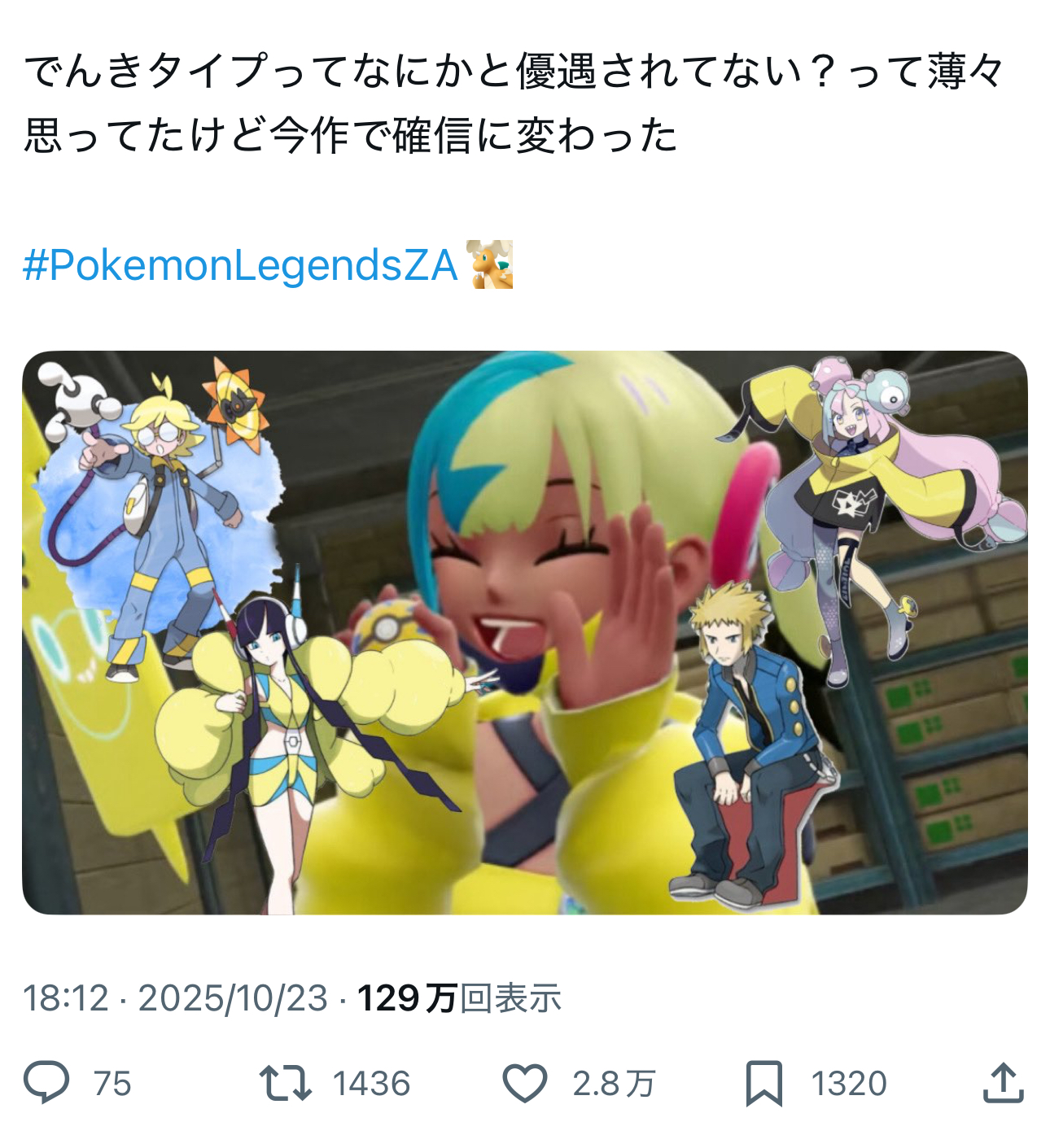
Task: Tap the retweet arrows icon
Action: [x=285, y=1083]
